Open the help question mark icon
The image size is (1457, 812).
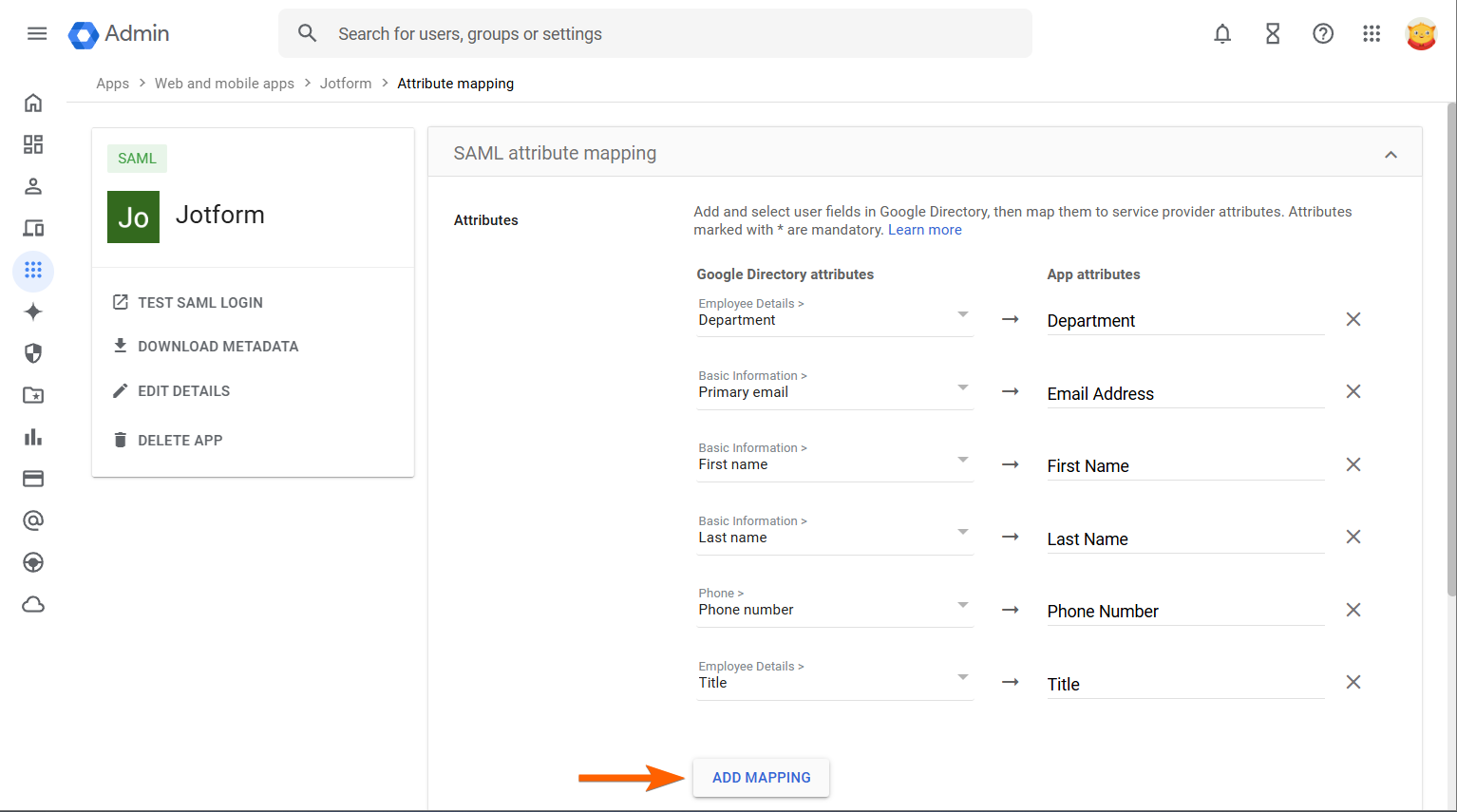click(x=1323, y=34)
